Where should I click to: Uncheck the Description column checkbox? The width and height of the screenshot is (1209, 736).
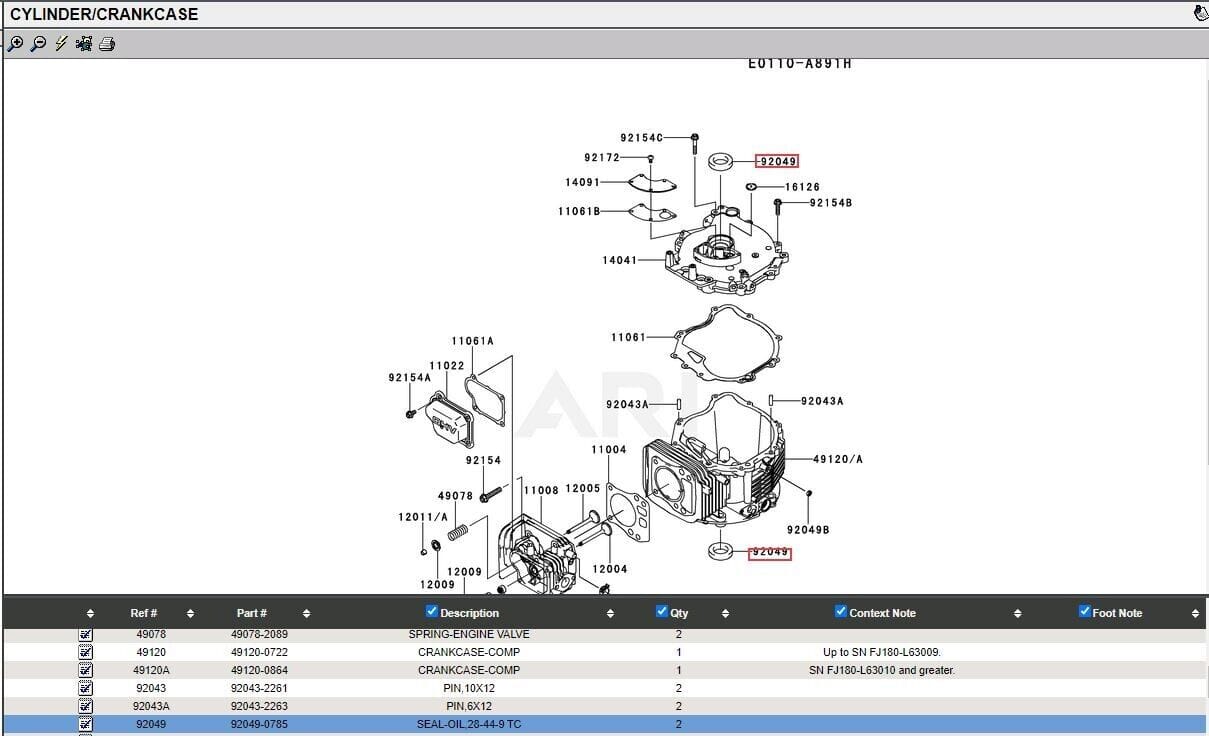(x=432, y=612)
